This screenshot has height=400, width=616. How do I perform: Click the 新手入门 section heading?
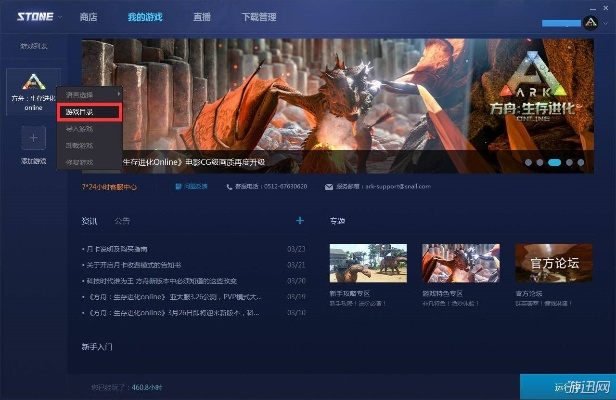[x=97, y=347]
